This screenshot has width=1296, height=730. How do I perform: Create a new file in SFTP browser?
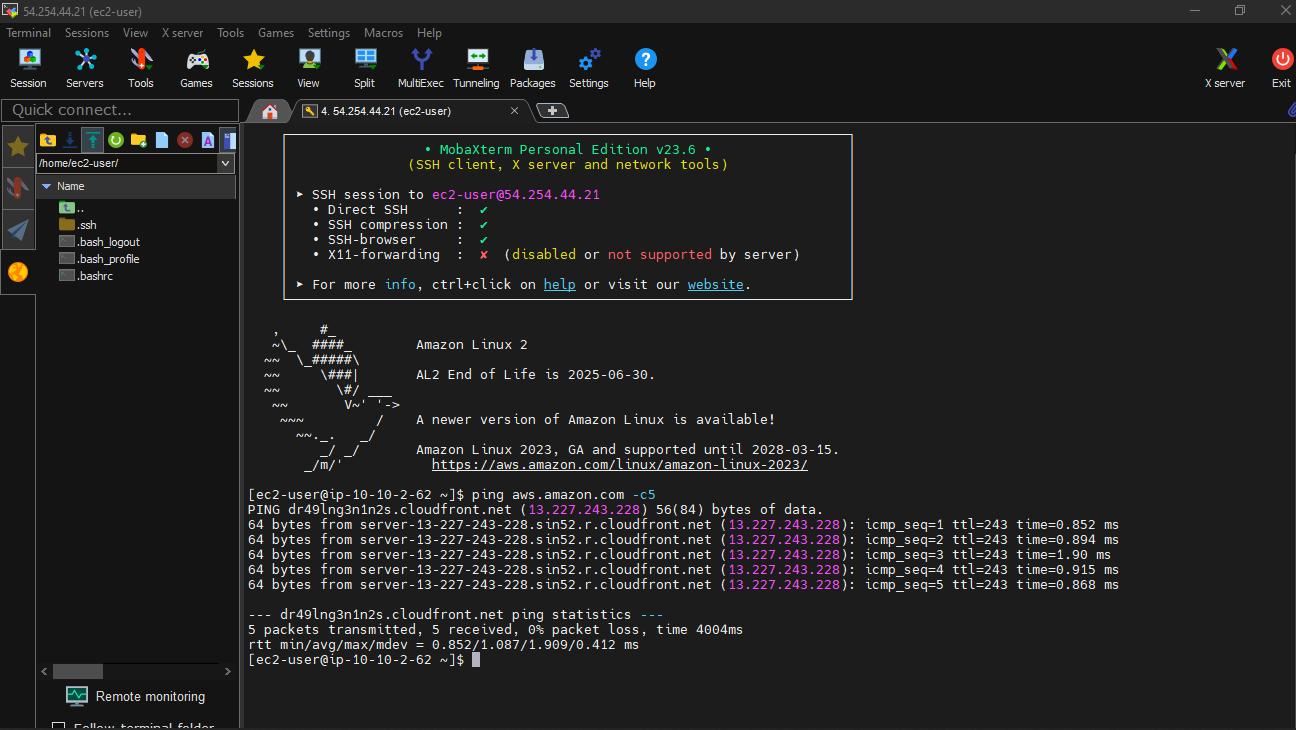coord(162,140)
